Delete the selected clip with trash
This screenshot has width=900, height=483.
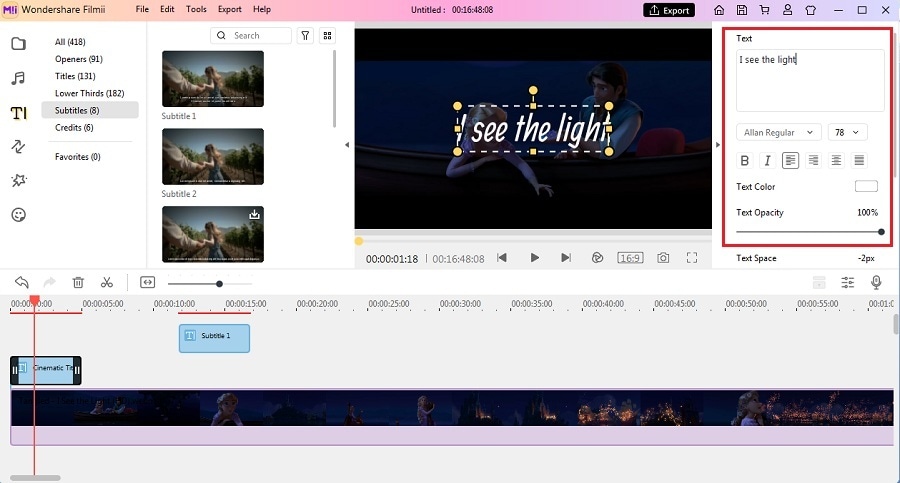pyautogui.click(x=78, y=282)
